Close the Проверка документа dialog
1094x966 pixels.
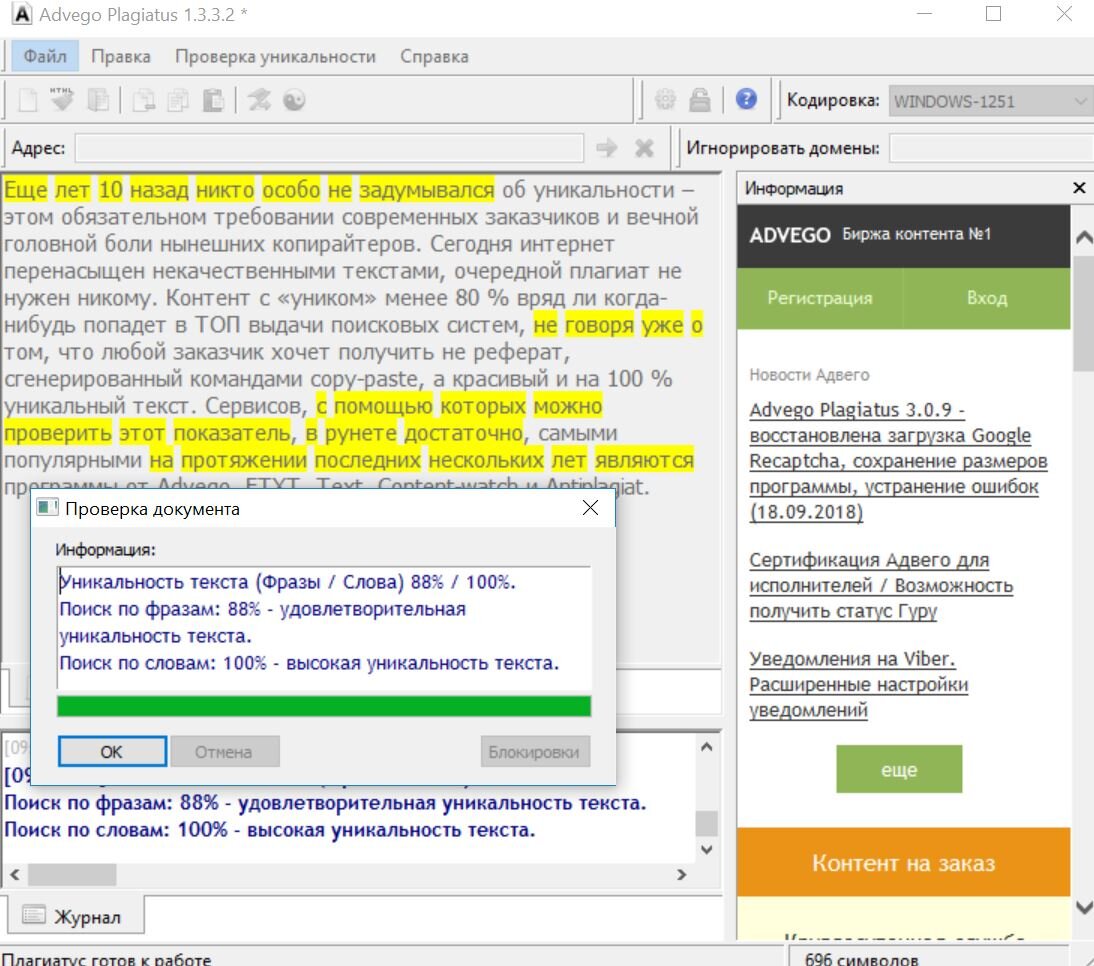point(590,508)
